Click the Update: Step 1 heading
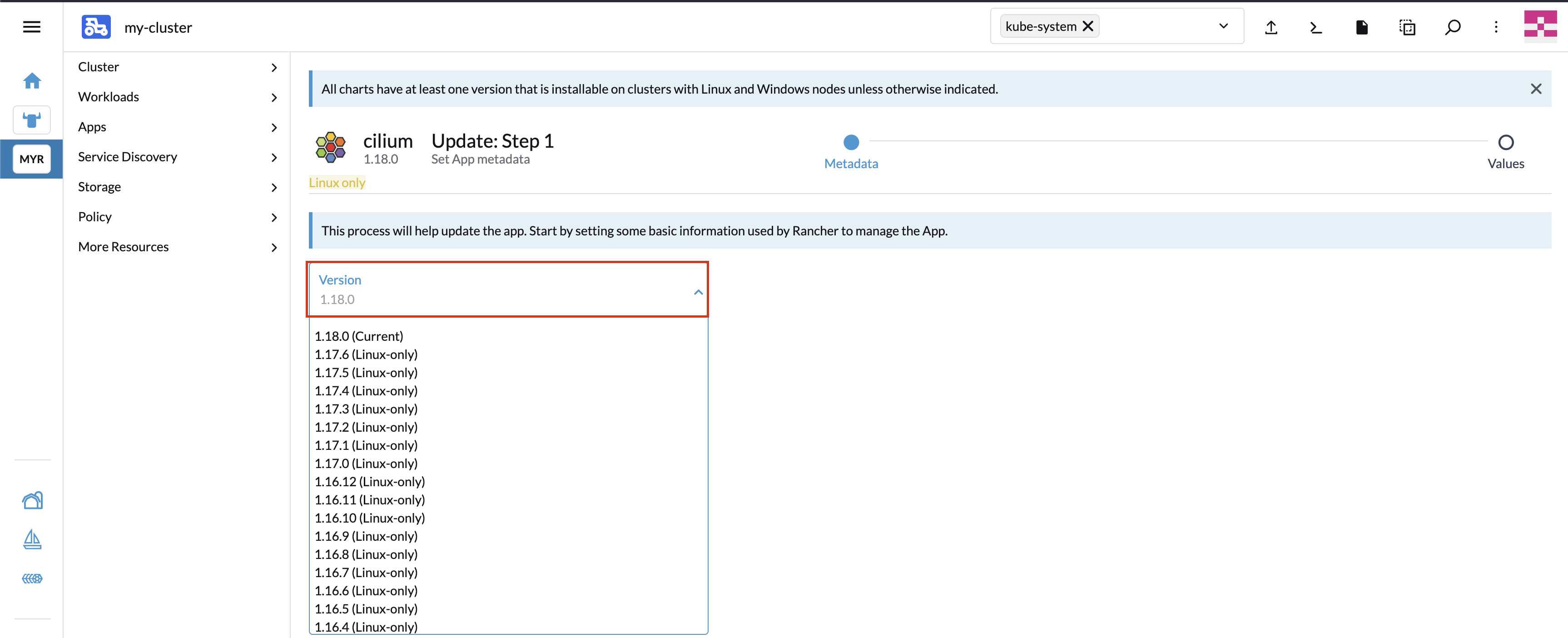The width and height of the screenshot is (1568, 638). pyautogui.click(x=492, y=141)
